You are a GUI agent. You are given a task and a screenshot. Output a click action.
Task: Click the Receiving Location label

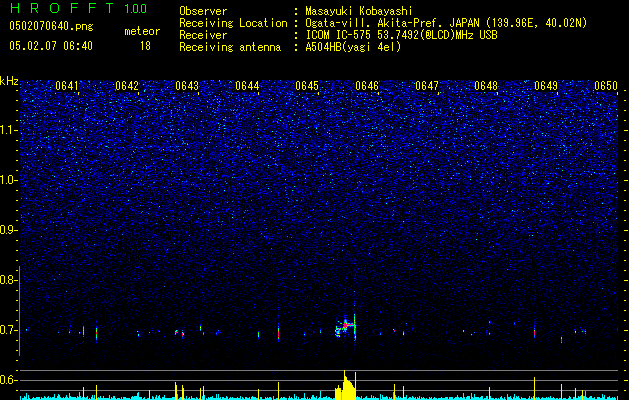[x=233, y=23]
